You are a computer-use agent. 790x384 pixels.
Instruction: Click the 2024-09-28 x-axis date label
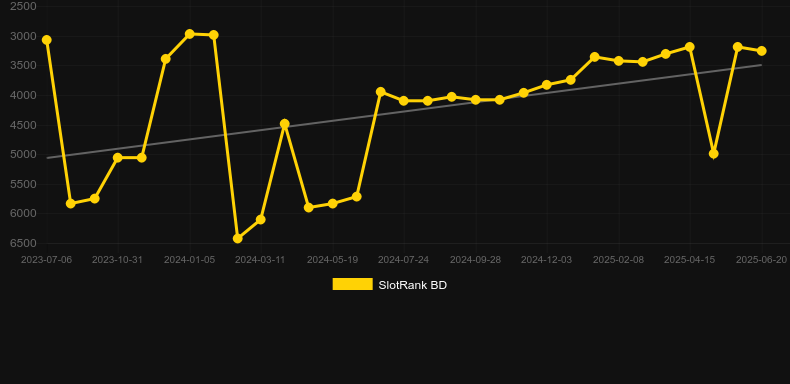point(475,260)
